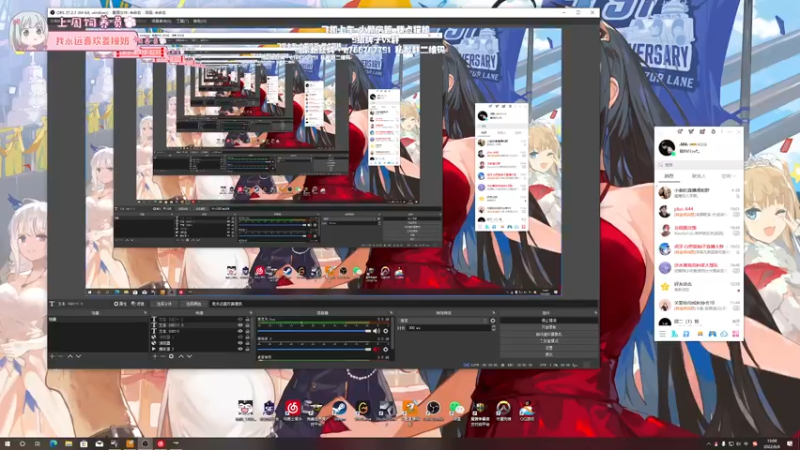Click the profile avatar in QQ window header
The height and width of the screenshot is (450, 800).
tap(667, 148)
